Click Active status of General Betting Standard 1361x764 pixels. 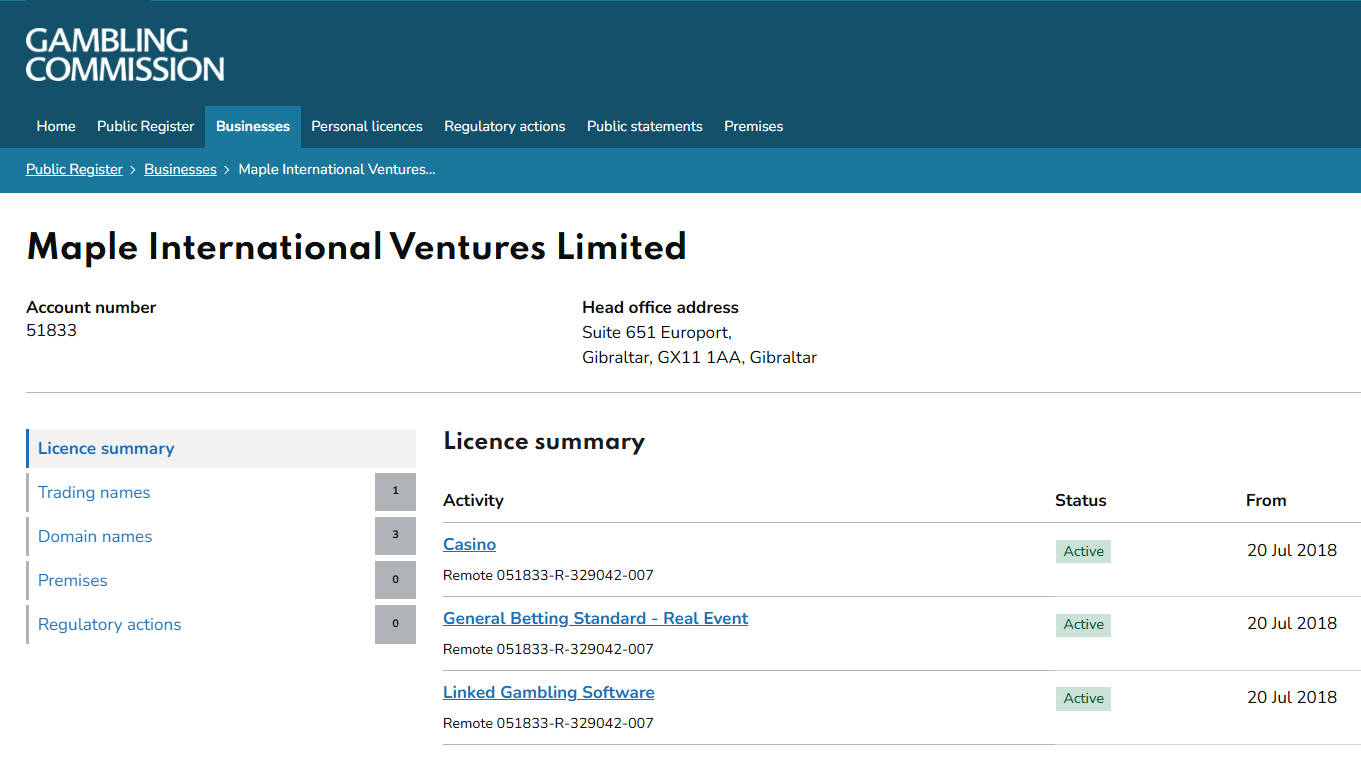(x=1083, y=624)
